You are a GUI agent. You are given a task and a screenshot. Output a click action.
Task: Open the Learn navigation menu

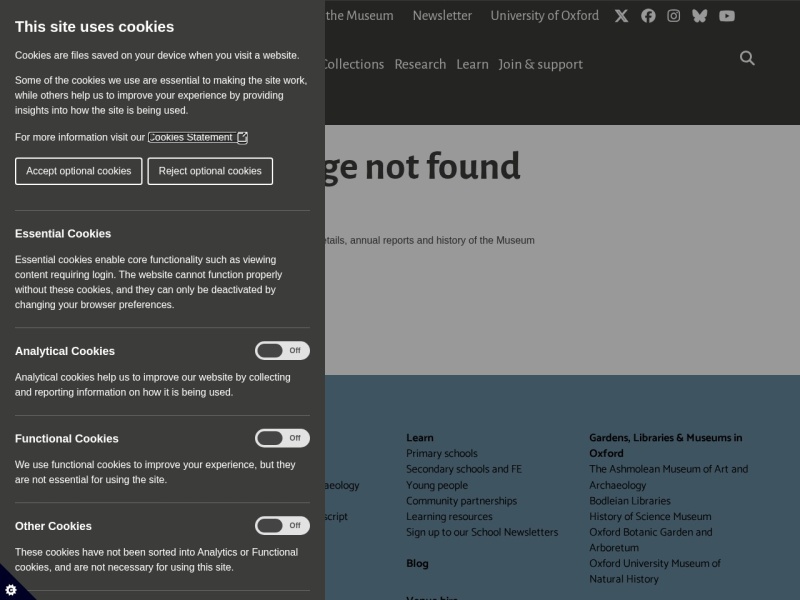click(x=472, y=64)
